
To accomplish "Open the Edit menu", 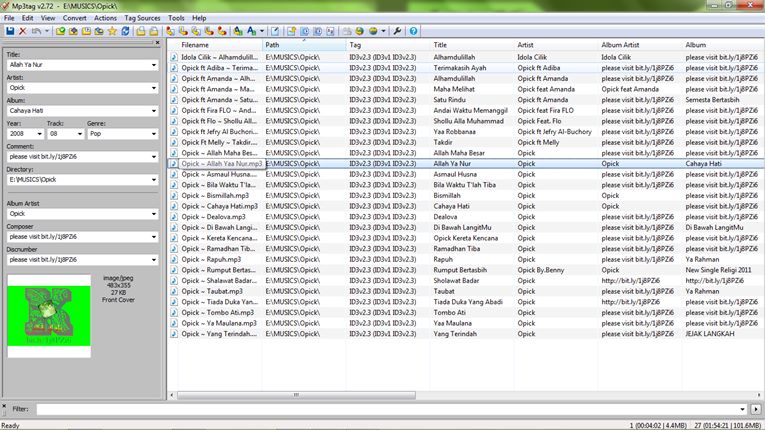I will pyautogui.click(x=28, y=18).
